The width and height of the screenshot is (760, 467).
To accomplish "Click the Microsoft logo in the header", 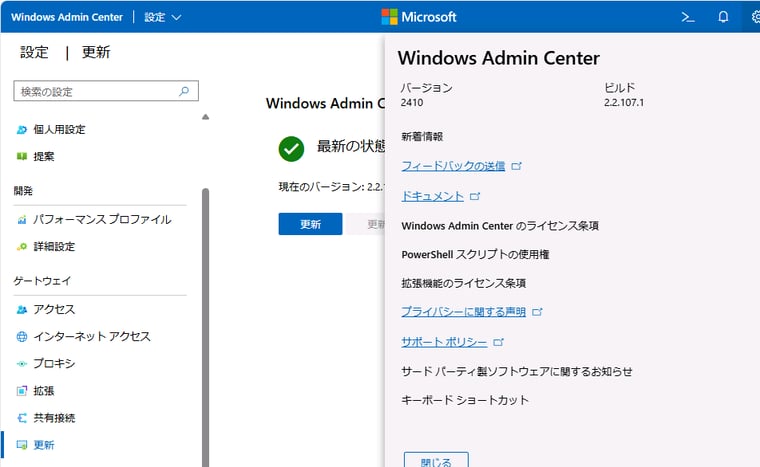I will (x=419, y=17).
